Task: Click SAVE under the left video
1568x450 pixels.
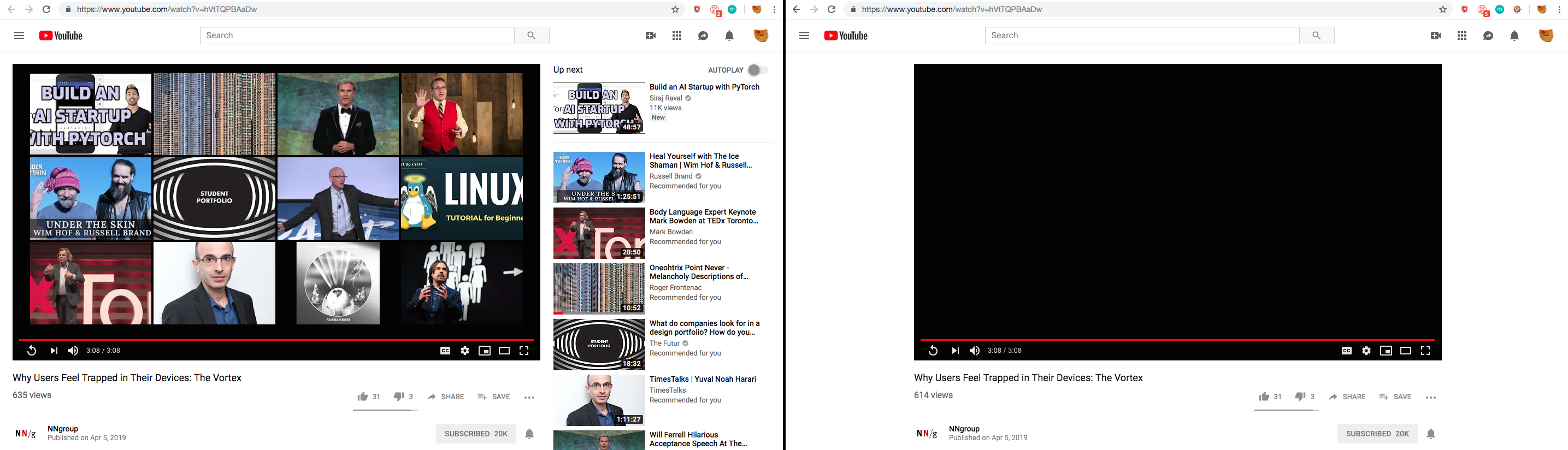Action: click(494, 396)
